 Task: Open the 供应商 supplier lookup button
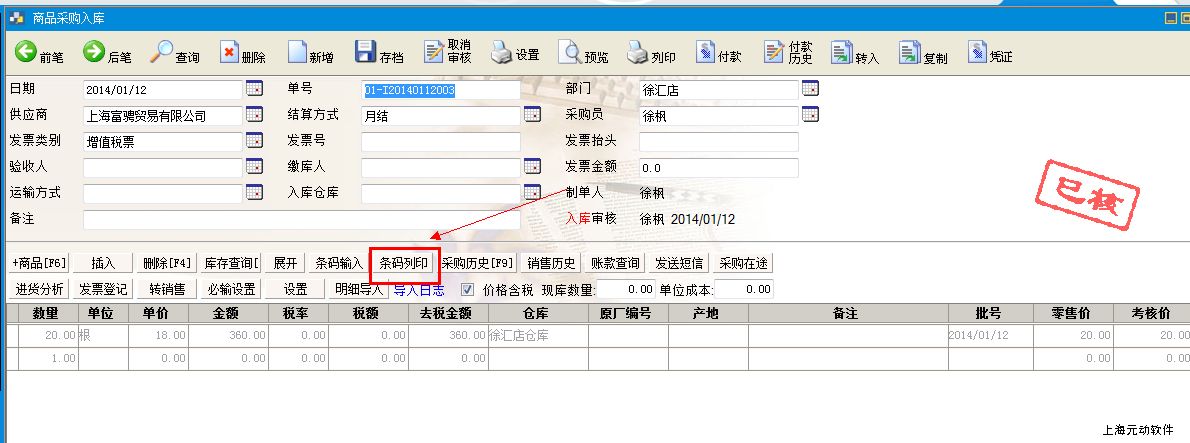pos(253,115)
